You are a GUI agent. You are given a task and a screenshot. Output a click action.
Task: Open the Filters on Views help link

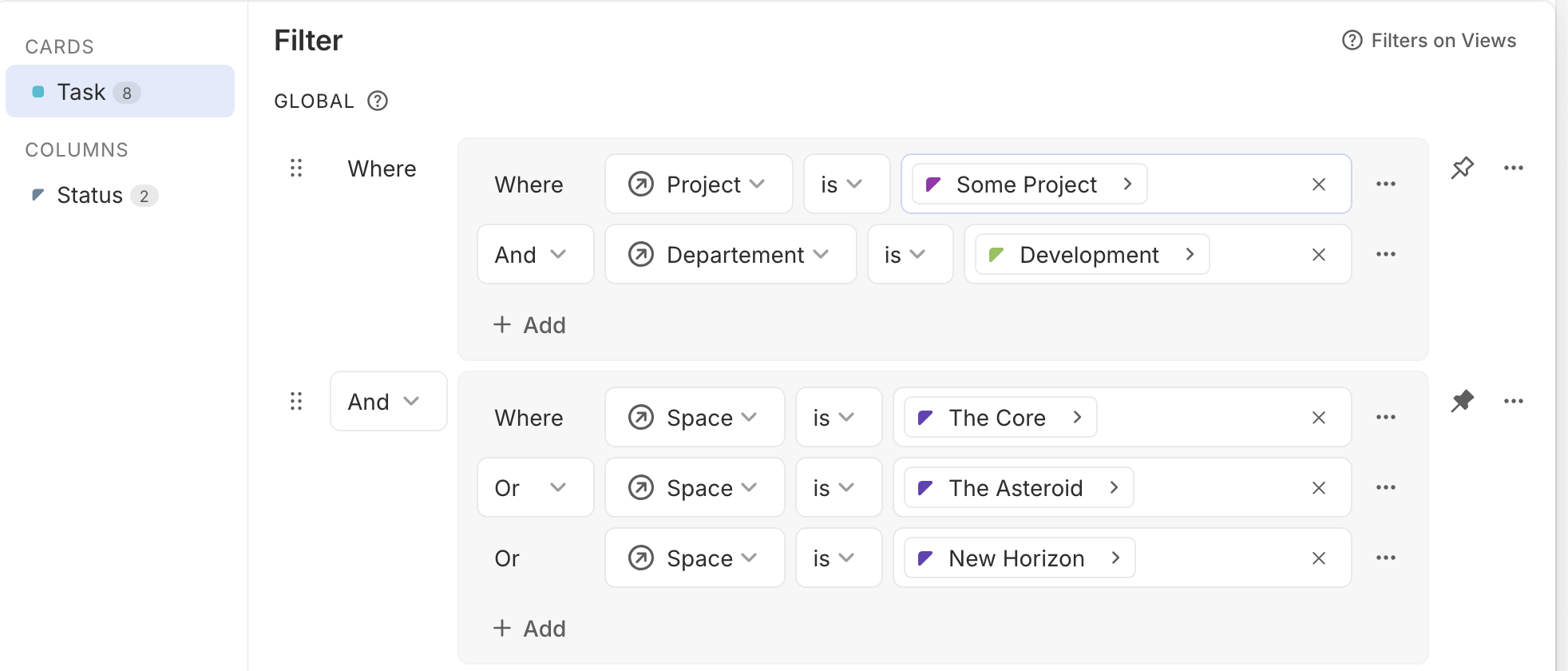click(x=1428, y=41)
